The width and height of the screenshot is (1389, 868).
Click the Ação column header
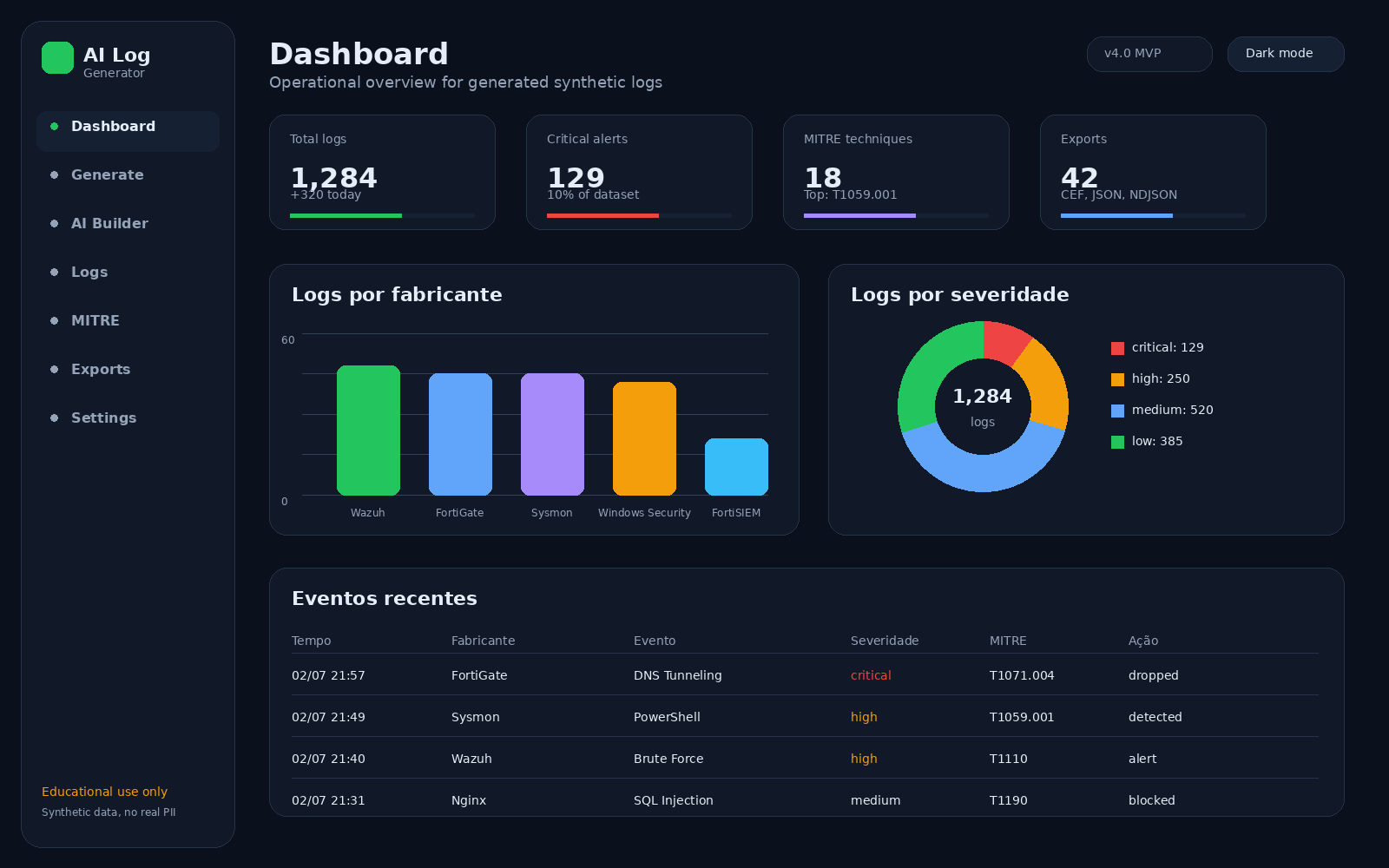pyautogui.click(x=1143, y=641)
